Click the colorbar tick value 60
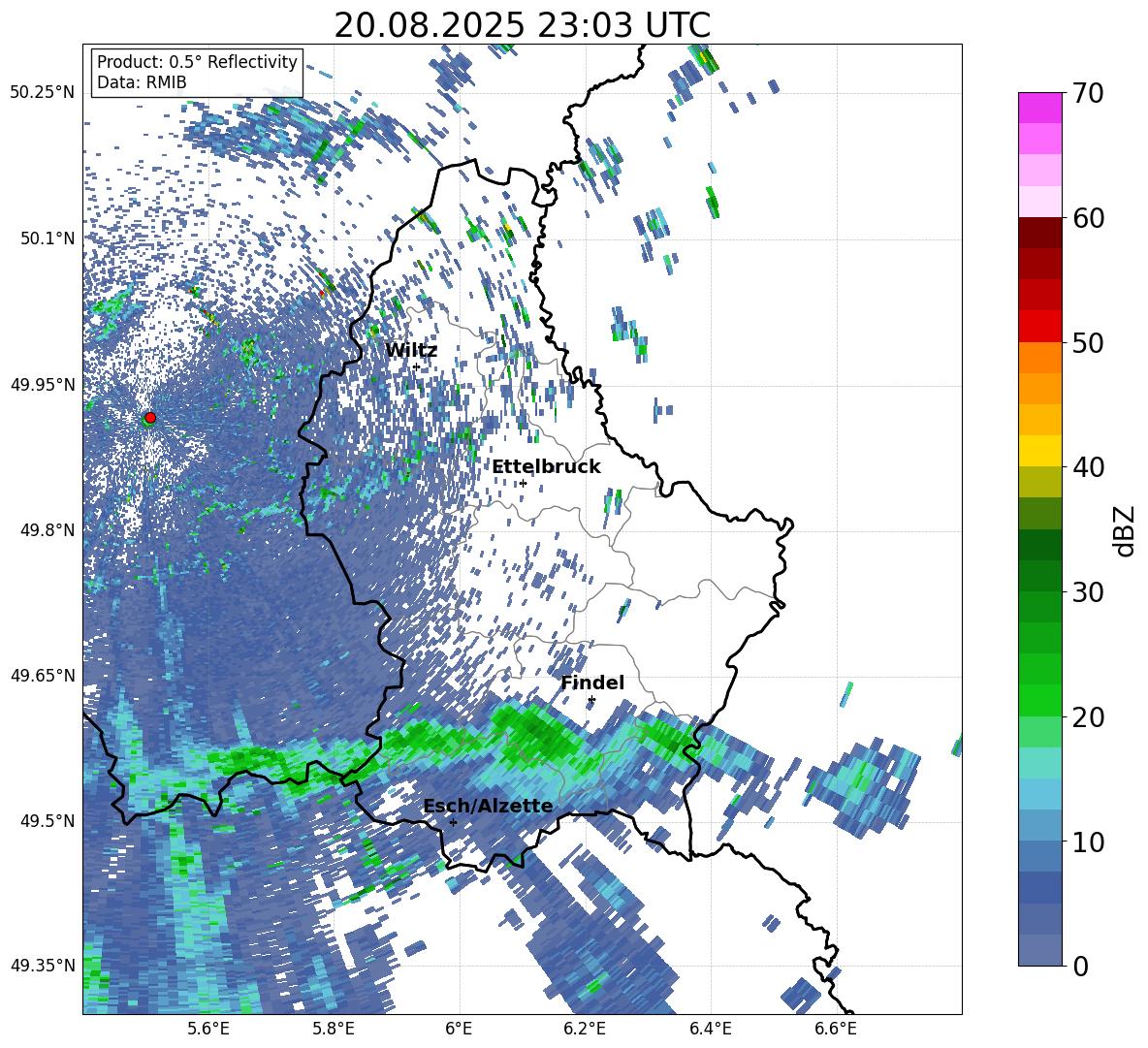Image resolution: width=1148 pixels, height=1048 pixels. (x=1088, y=218)
